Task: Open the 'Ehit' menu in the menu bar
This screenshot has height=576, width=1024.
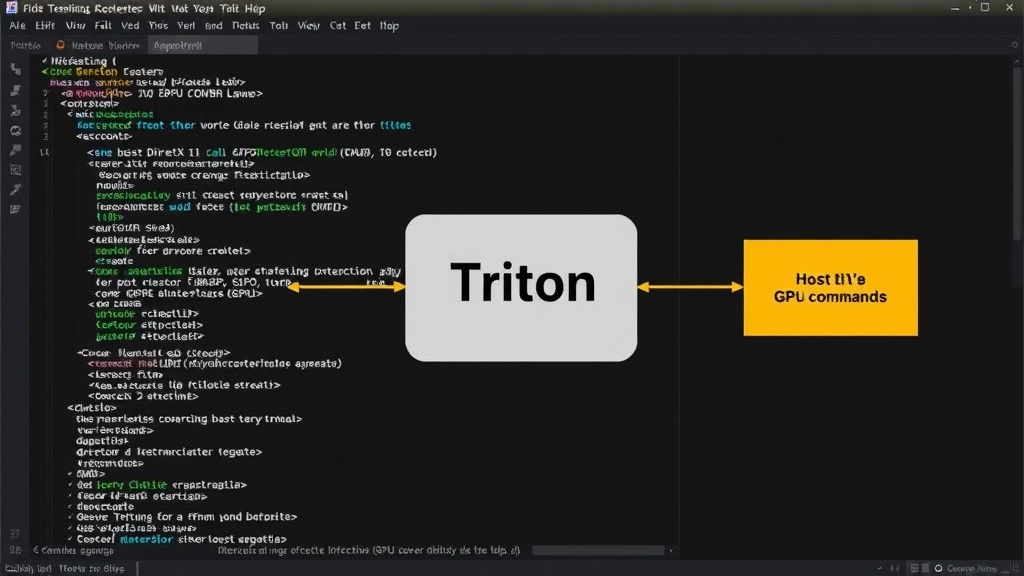Action: 45,25
